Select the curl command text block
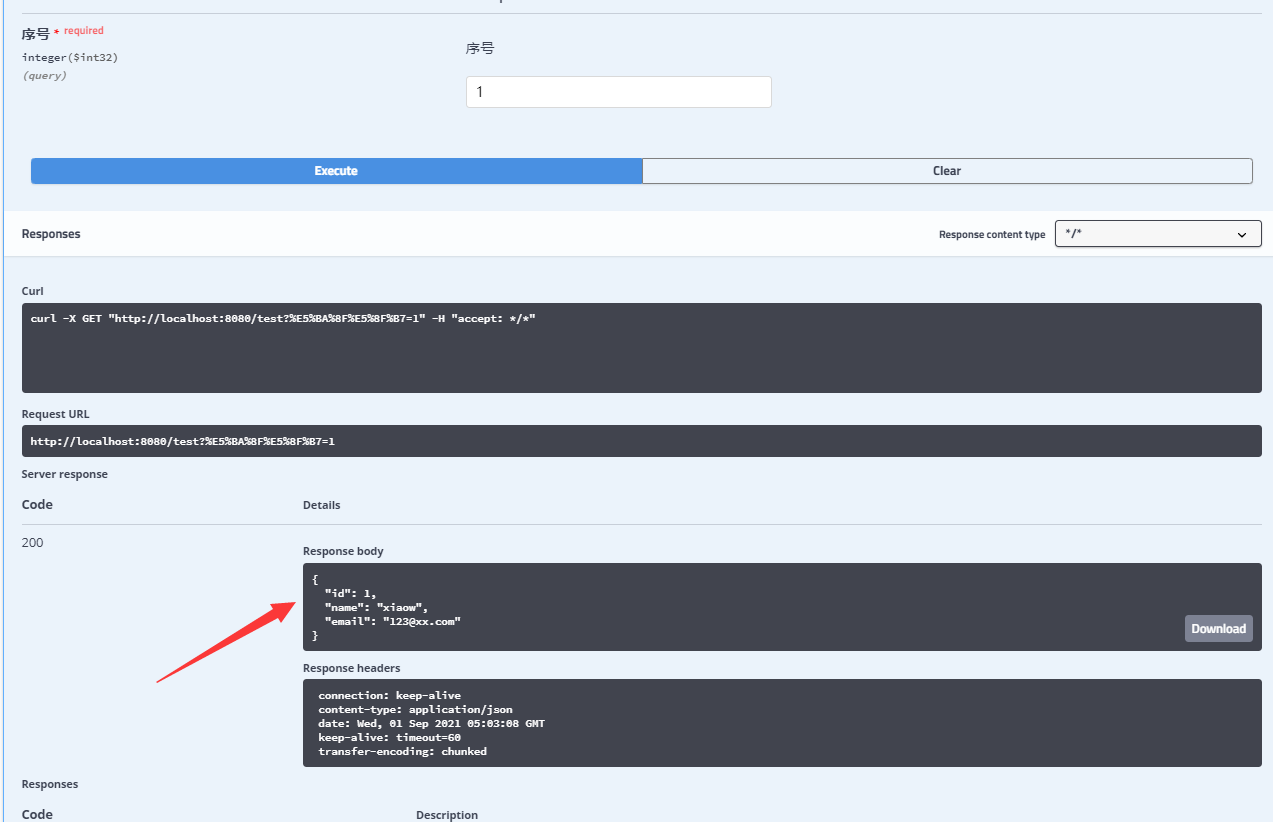Viewport: 1273px width, 822px height. pyautogui.click(x=642, y=348)
